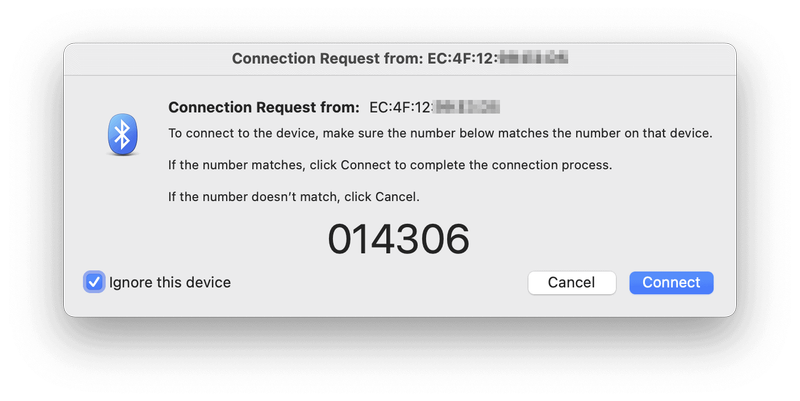This screenshot has height=401, width=800.
Task: Click the leading zero of the pairing number
Action: point(340,239)
